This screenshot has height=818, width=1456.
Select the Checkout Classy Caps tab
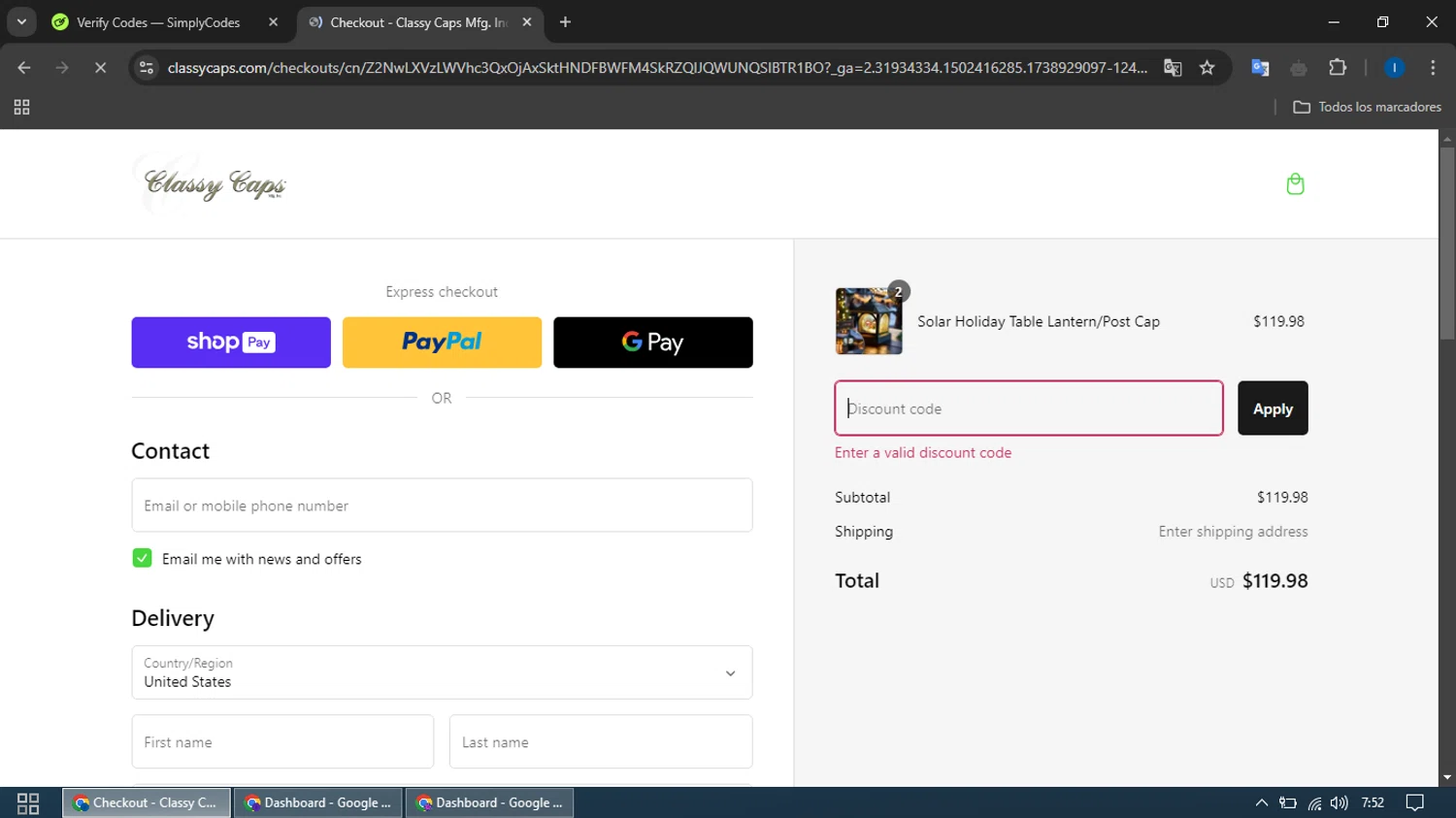point(419,22)
